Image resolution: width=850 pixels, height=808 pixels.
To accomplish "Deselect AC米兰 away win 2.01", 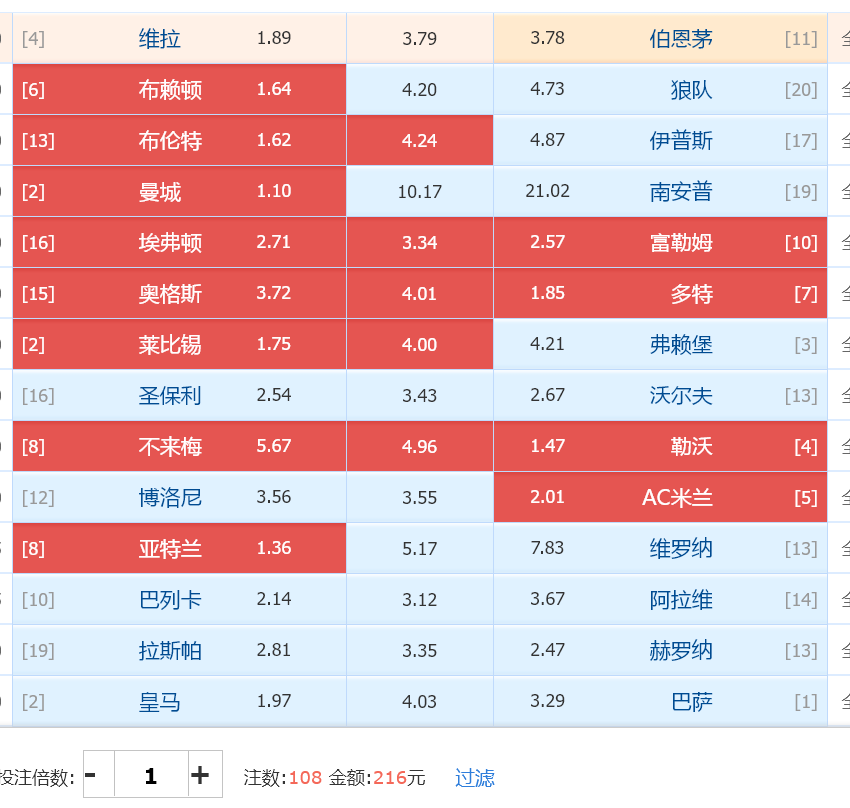I will coord(660,497).
